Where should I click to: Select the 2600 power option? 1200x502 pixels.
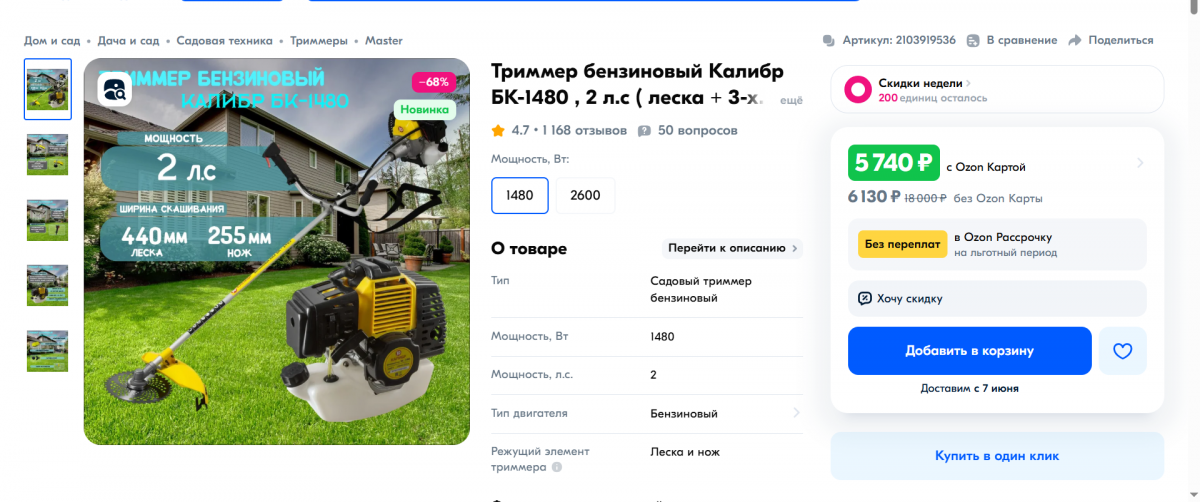(x=585, y=195)
